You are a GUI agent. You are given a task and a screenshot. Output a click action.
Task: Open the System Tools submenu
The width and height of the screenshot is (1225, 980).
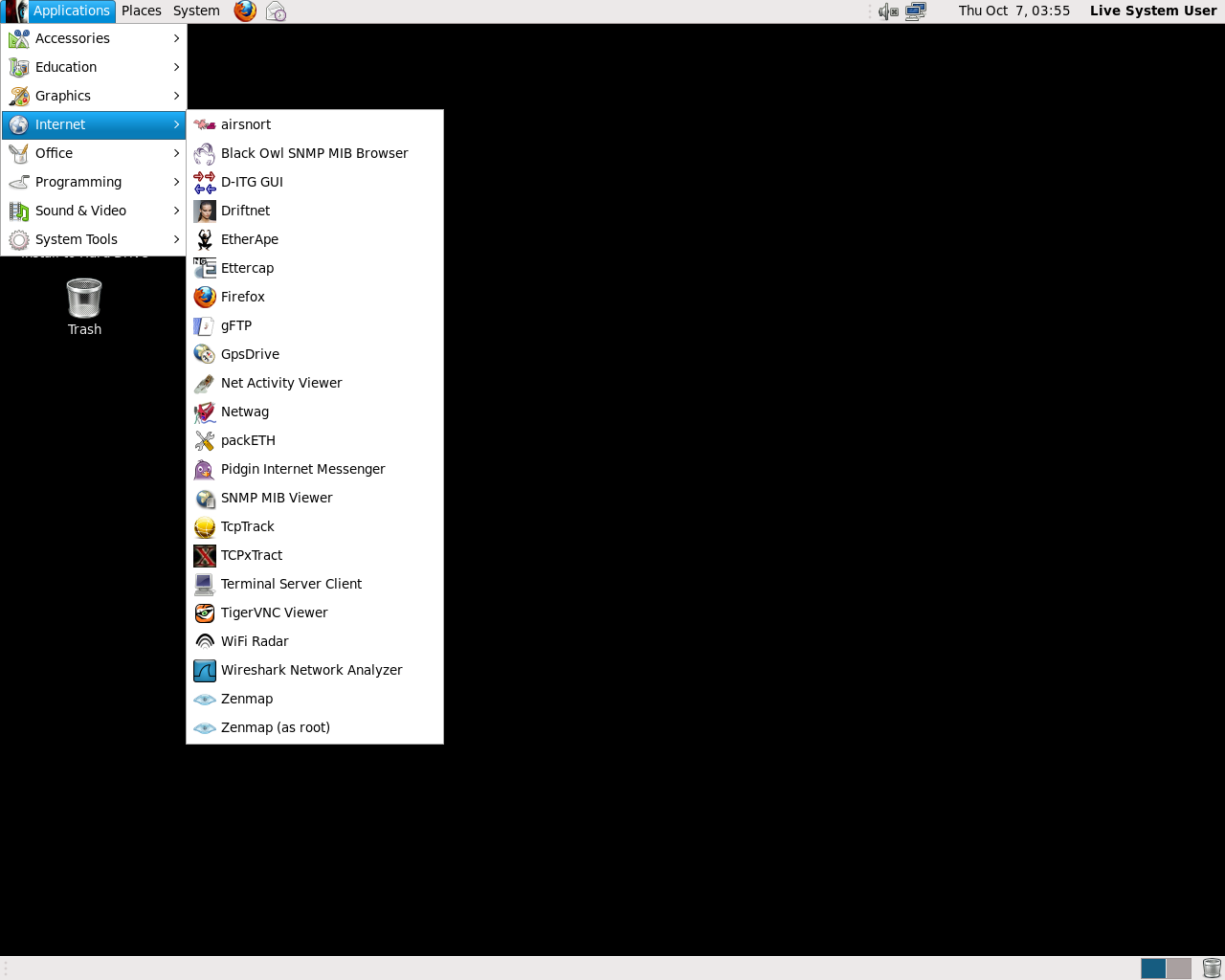[x=94, y=239]
